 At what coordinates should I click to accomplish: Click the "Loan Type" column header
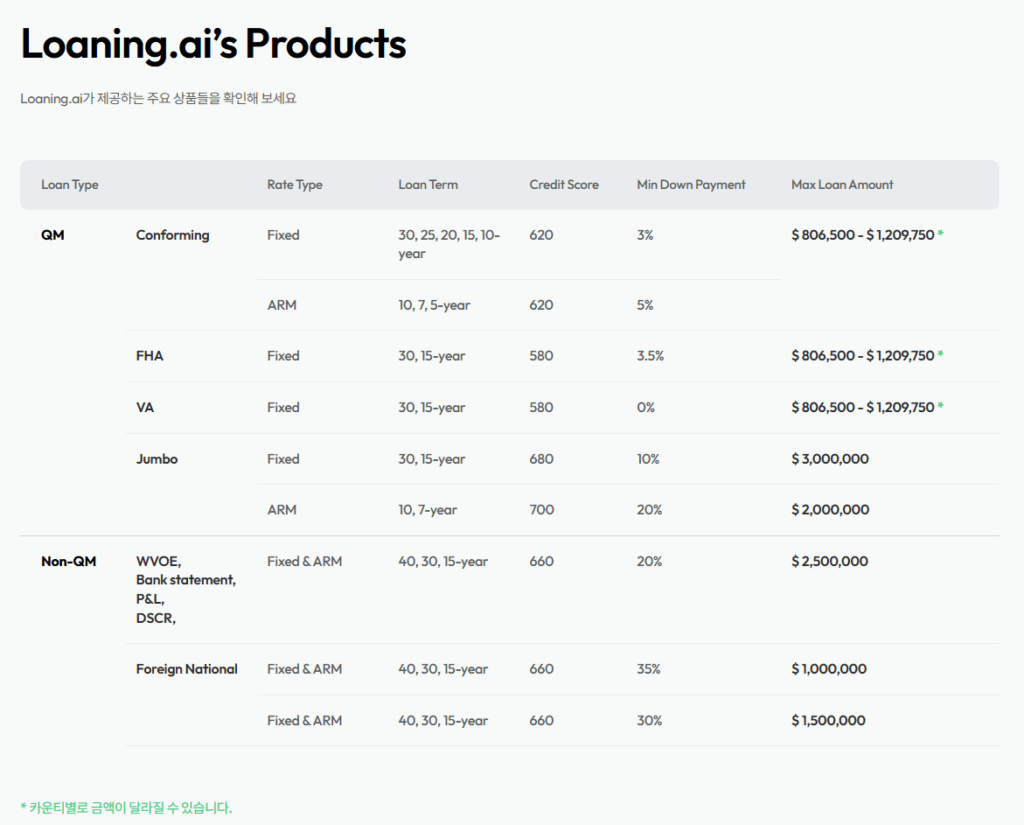(x=70, y=185)
